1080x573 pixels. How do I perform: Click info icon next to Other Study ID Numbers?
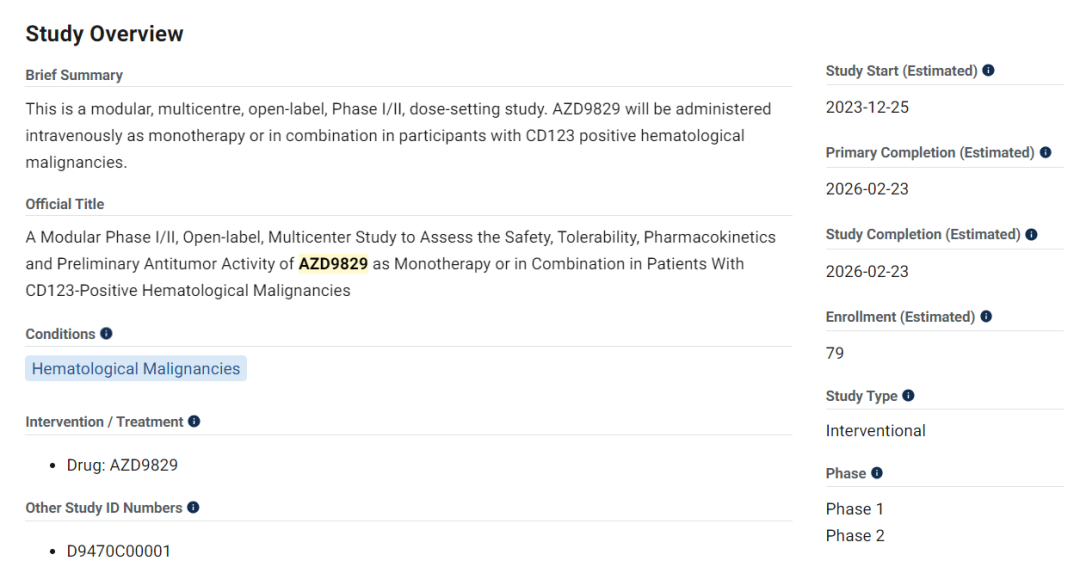tap(193, 508)
